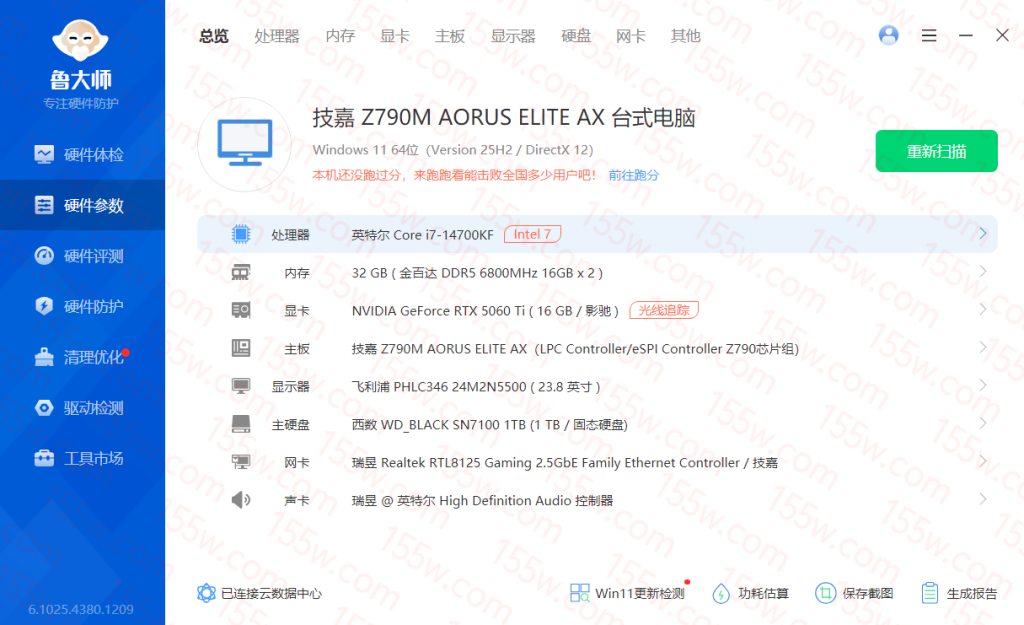Switch to the 显示器 tab

513,36
